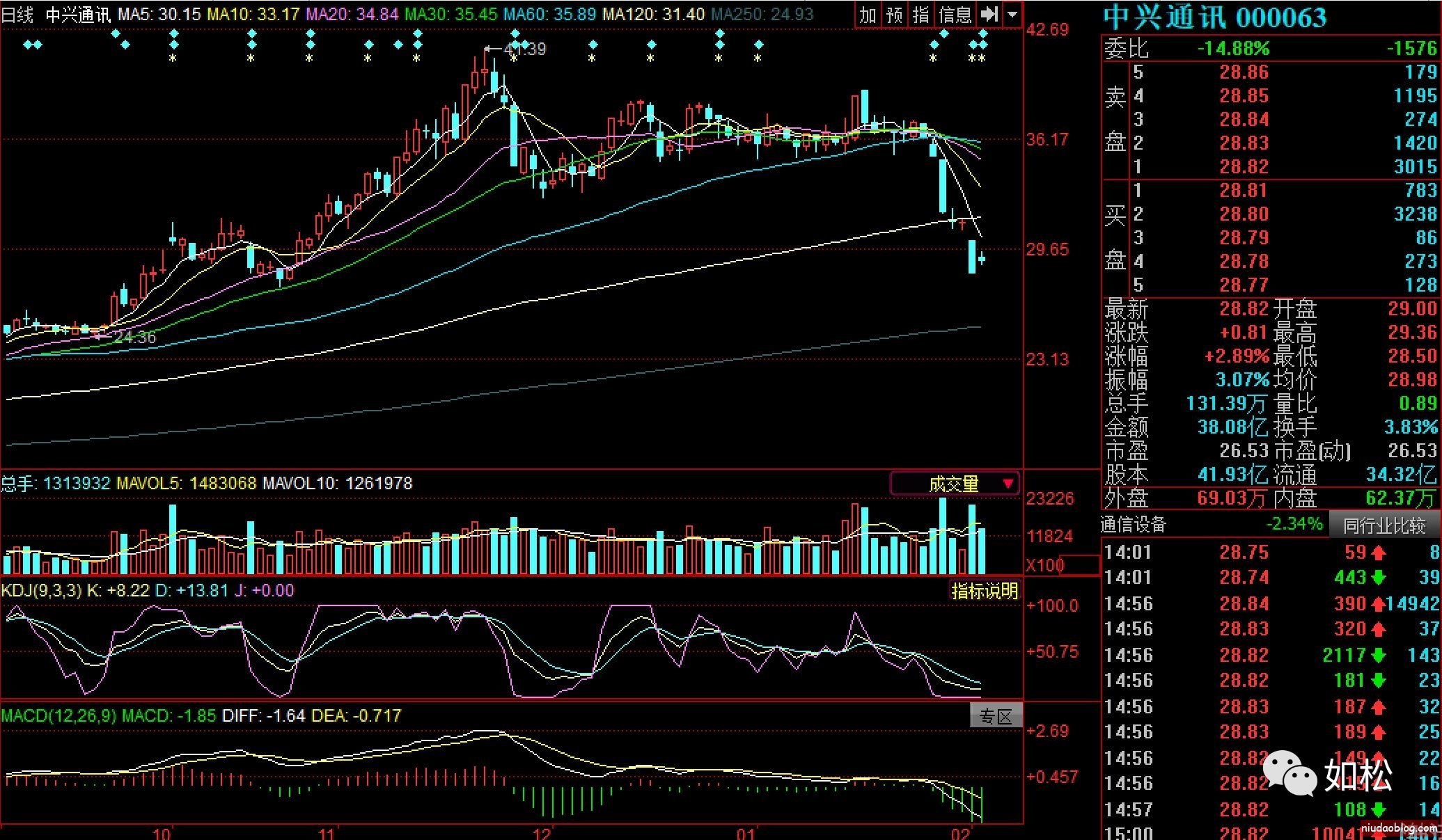Select the MA250: 24.93 label
This screenshot has height=840, width=1442.
coord(762,14)
